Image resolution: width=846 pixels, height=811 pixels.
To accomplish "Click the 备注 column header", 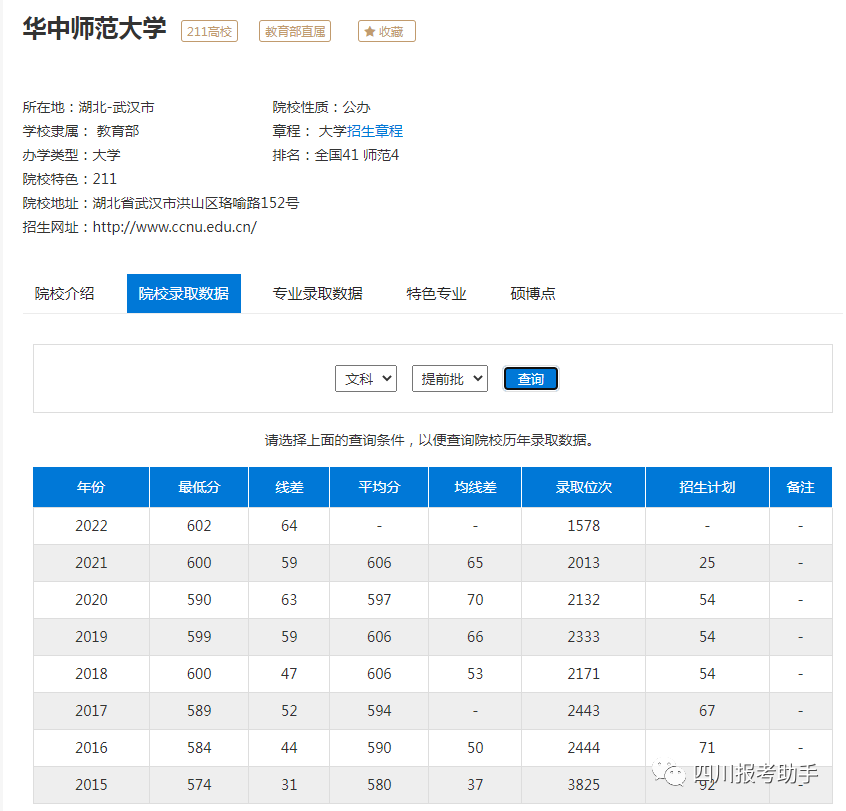I will click(x=801, y=487).
